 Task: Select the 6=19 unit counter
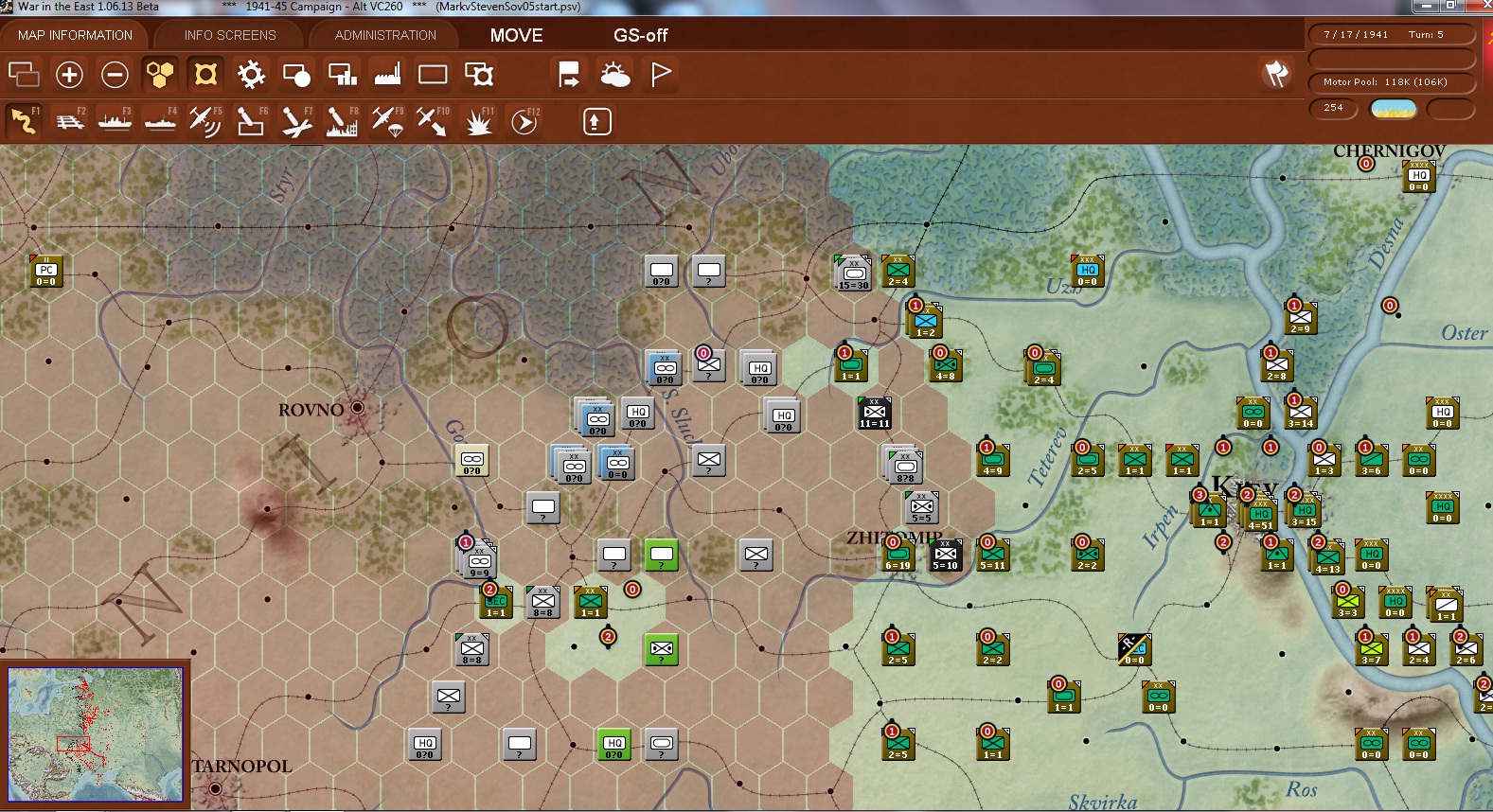point(898,556)
